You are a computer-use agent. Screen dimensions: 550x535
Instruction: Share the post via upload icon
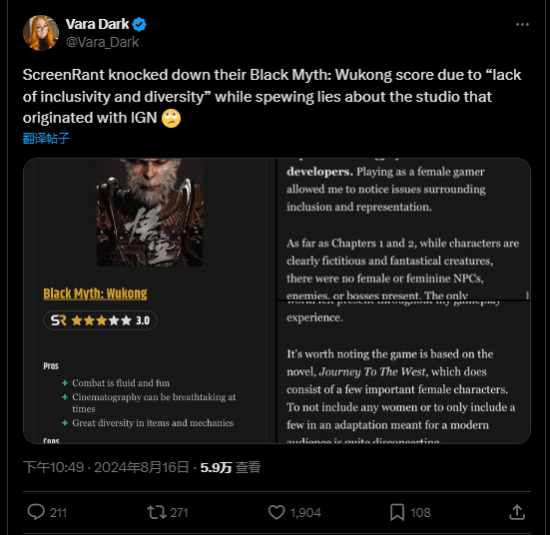tap(517, 512)
